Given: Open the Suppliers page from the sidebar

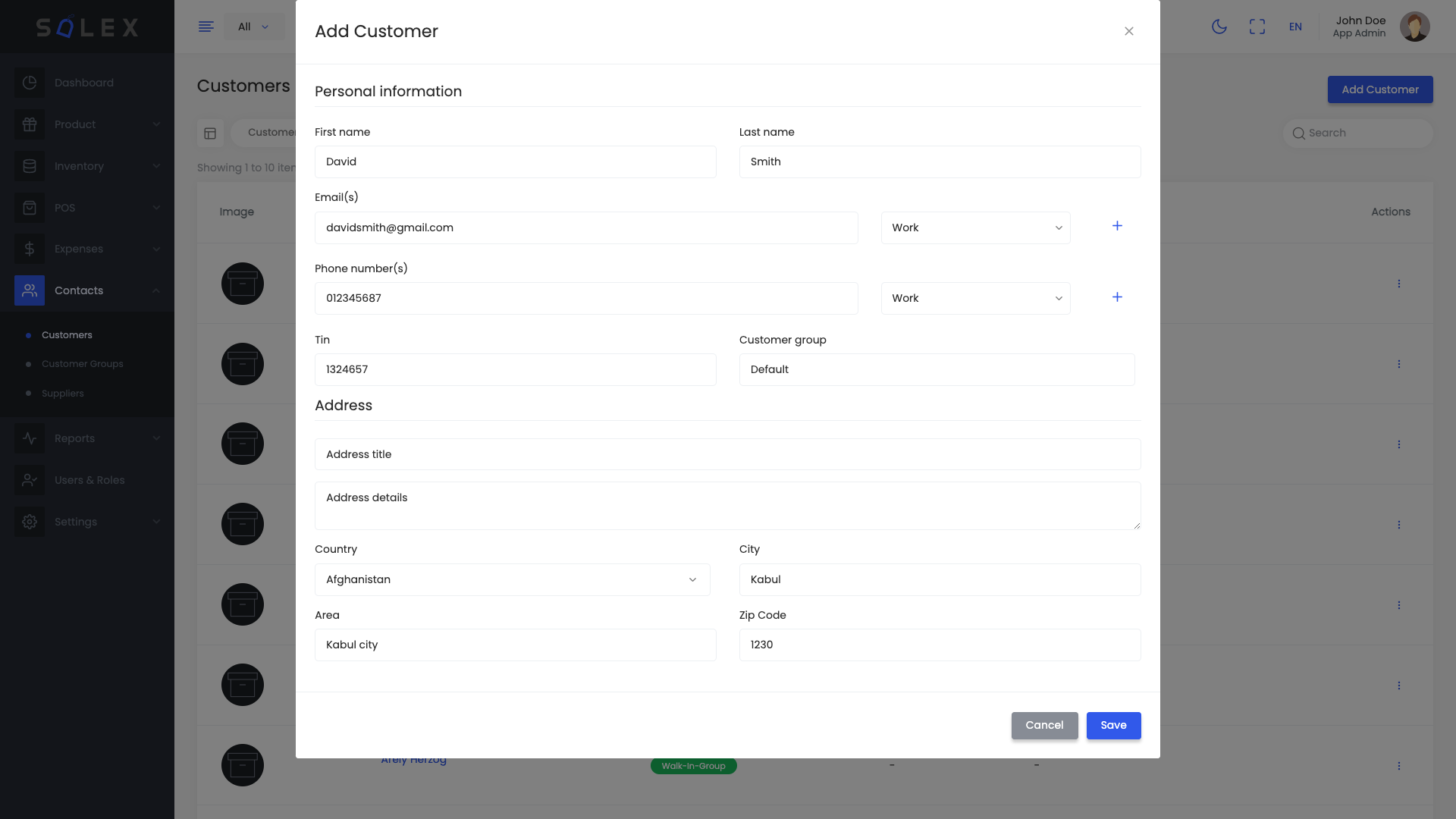Looking at the screenshot, I should click(62, 394).
